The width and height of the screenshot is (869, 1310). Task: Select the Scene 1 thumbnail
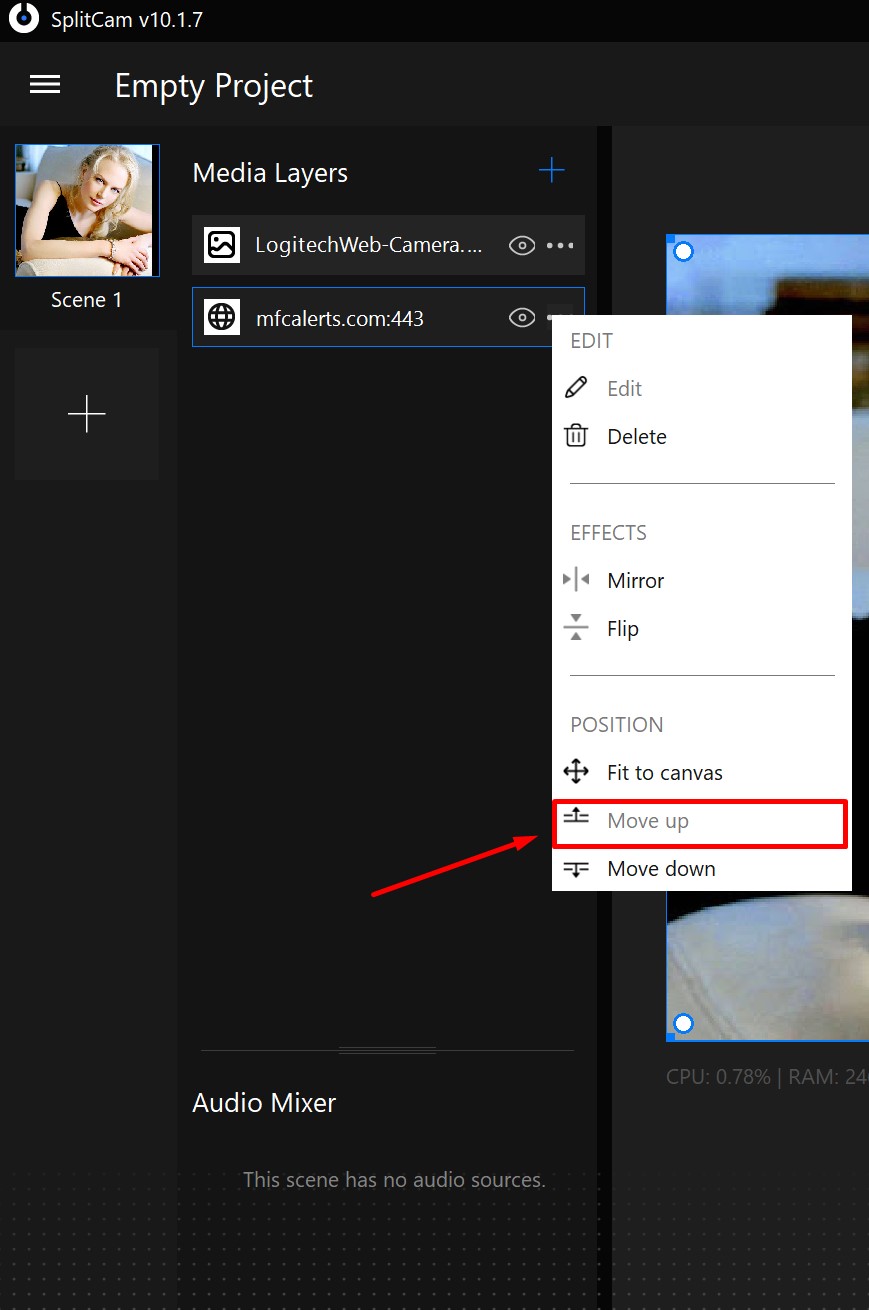(x=86, y=210)
